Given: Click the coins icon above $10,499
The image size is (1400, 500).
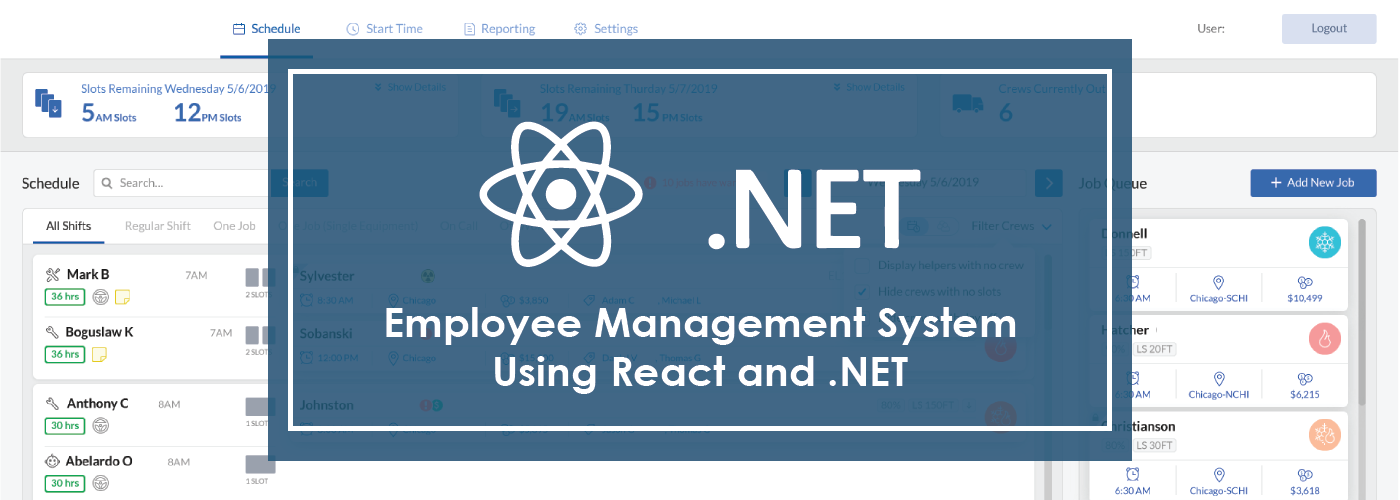Looking at the screenshot, I should coord(1305,283).
